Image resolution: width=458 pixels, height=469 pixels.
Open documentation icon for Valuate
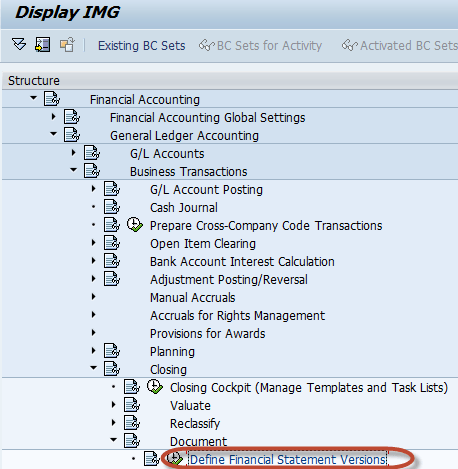(132, 405)
